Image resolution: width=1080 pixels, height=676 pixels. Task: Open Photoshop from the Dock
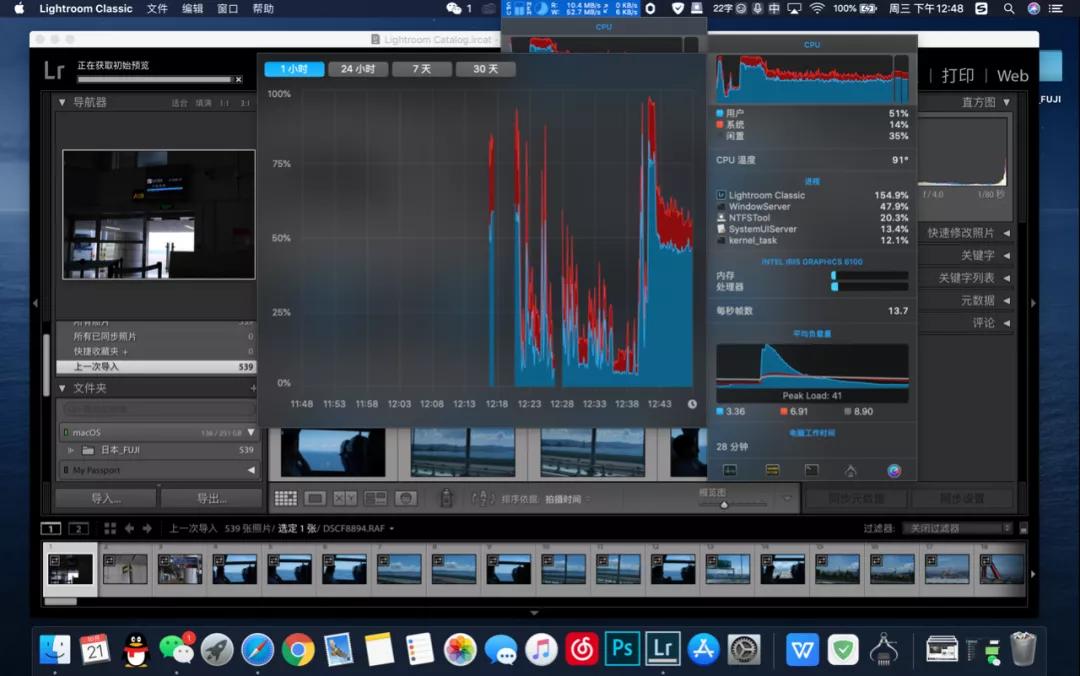click(x=622, y=649)
